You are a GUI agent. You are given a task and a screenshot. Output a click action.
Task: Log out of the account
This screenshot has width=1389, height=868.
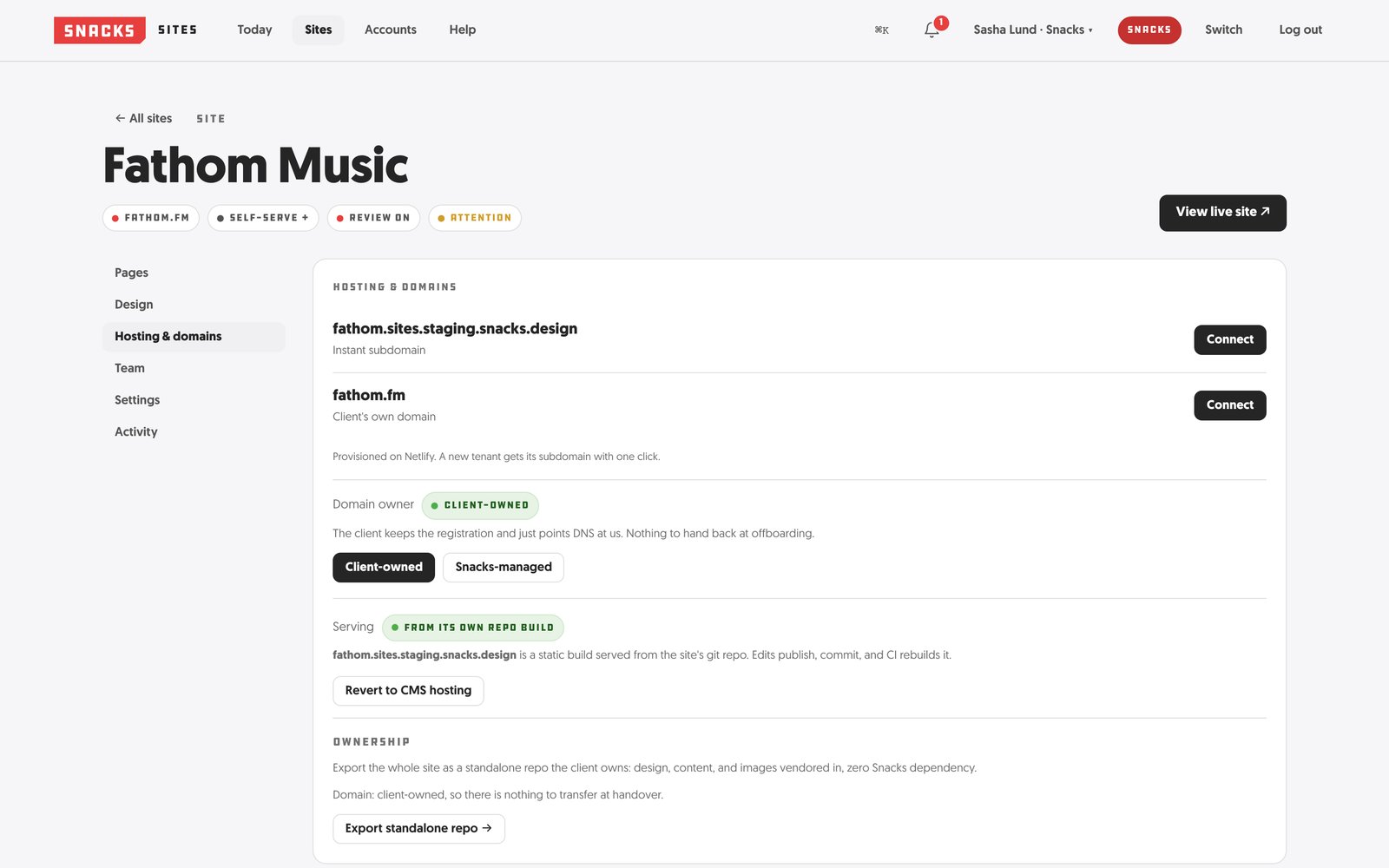click(1300, 30)
